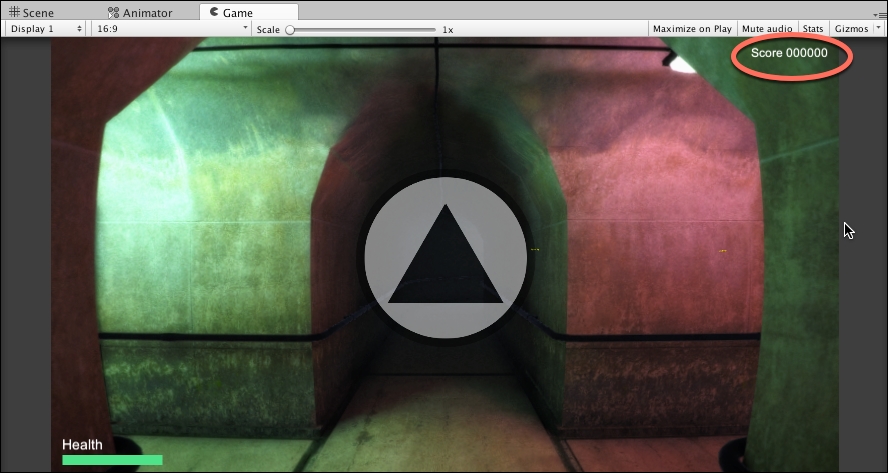Expand the Gizmos dropdown arrow
The width and height of the screenshot is (888, 473).
pos(879,28)
